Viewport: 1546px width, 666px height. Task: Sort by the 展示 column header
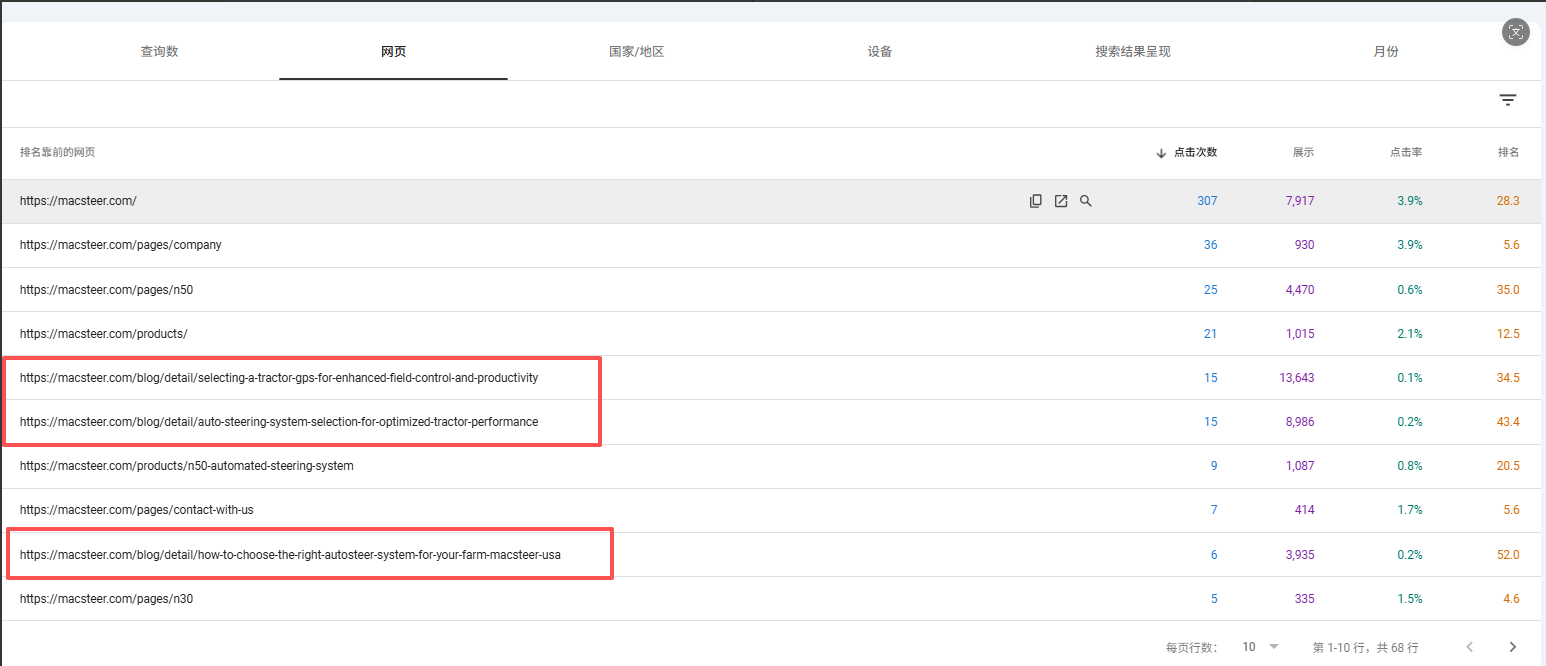[1303, 153]
